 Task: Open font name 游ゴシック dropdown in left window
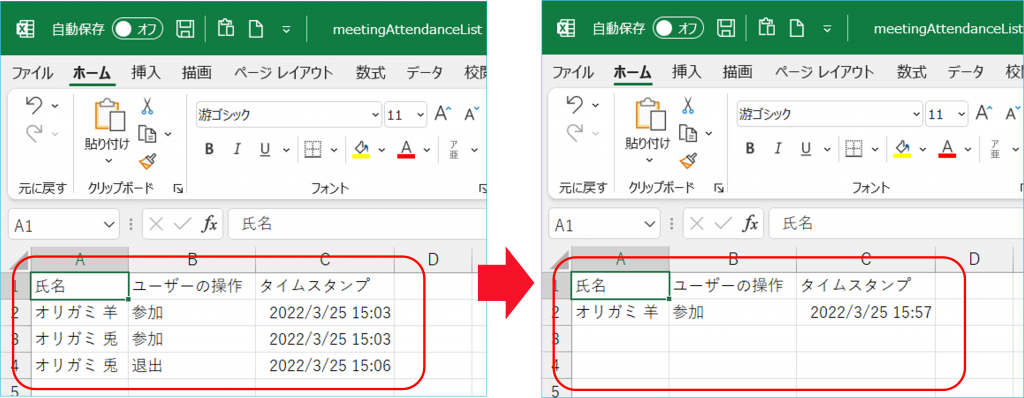pyautogui.click(x=375, y=115)
